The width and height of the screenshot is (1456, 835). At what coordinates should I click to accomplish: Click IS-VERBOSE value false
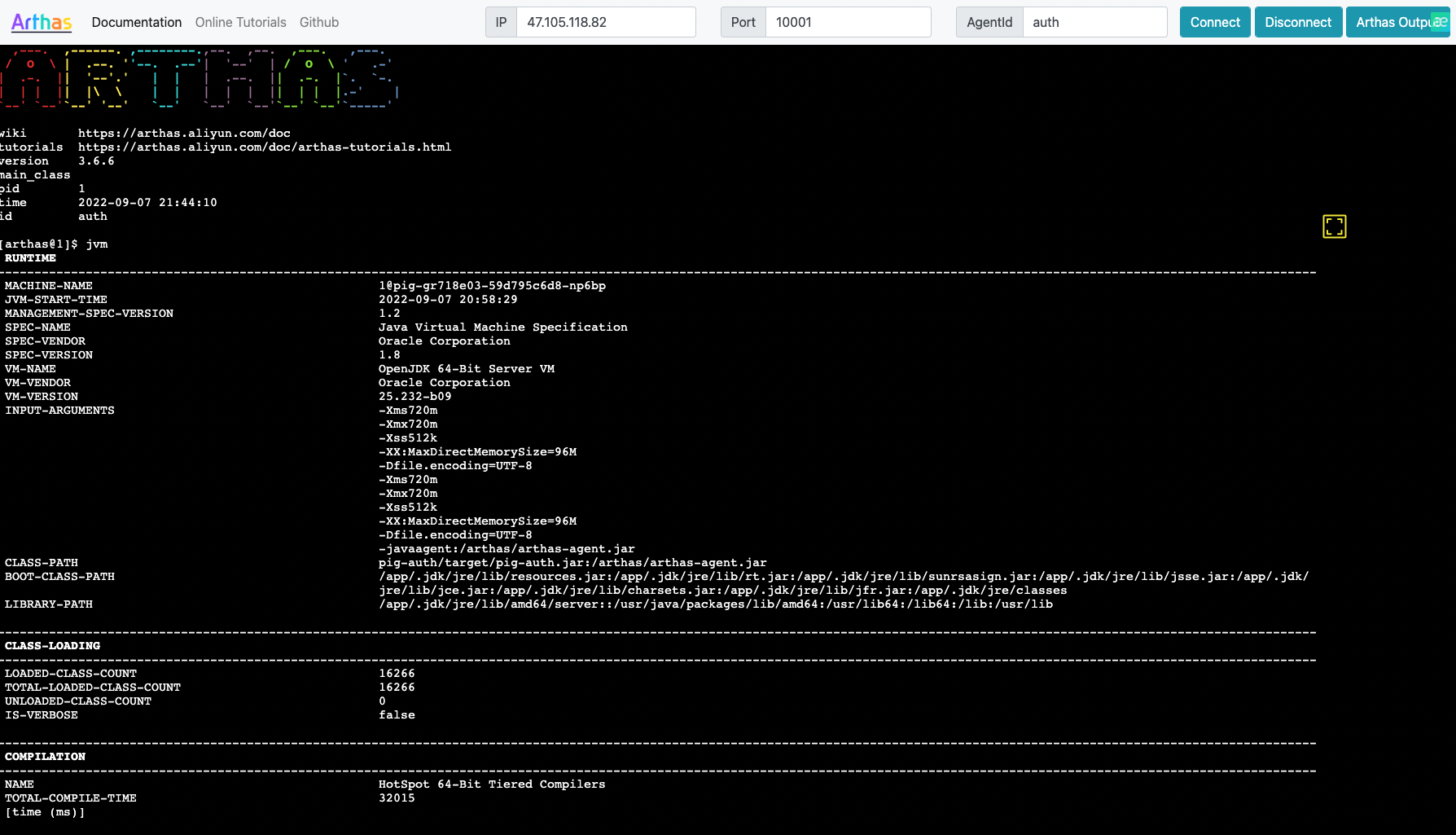397,715
